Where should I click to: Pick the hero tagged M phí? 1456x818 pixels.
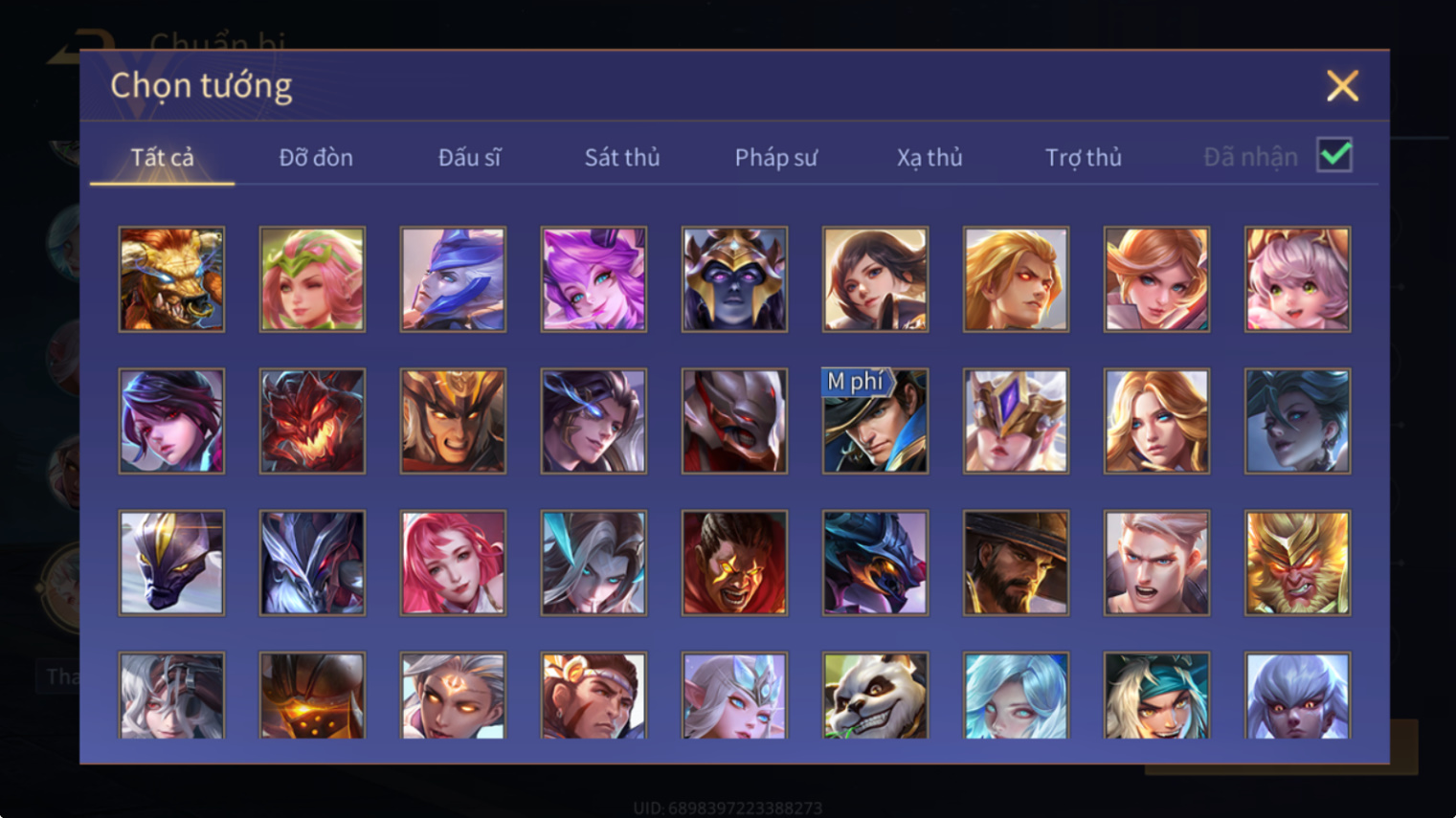(875, 421)
